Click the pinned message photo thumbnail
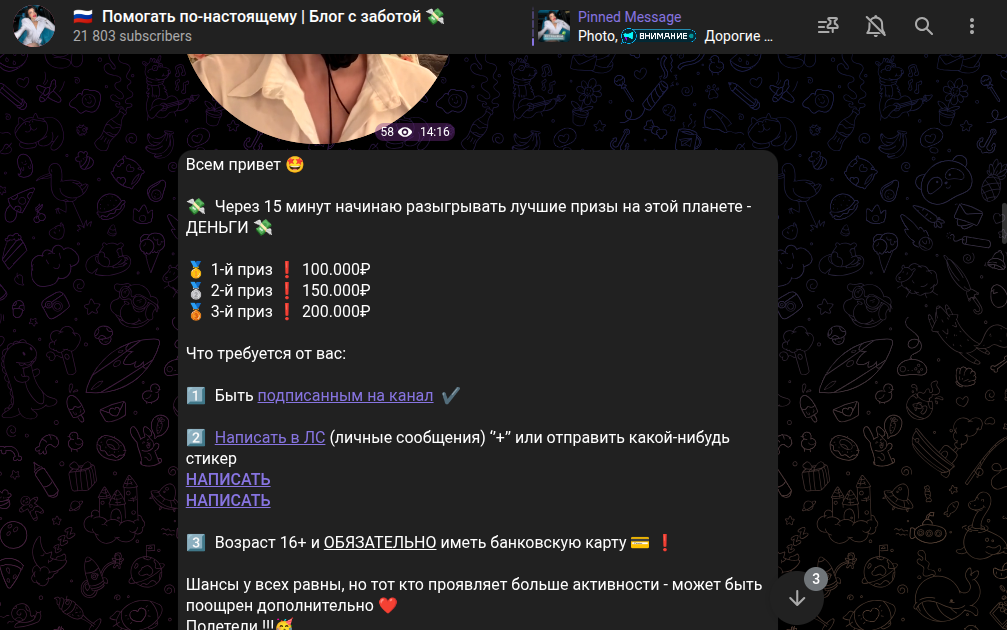This screenshot has width=1007, height=630. 554,26
